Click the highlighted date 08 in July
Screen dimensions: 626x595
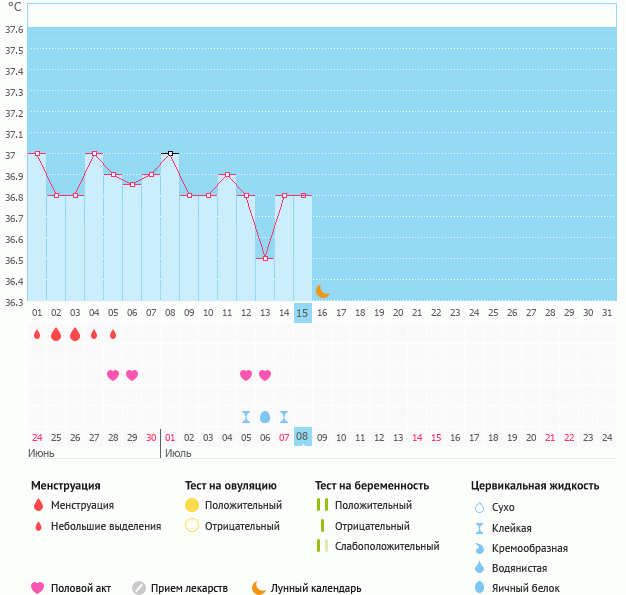tap(302, 437)
